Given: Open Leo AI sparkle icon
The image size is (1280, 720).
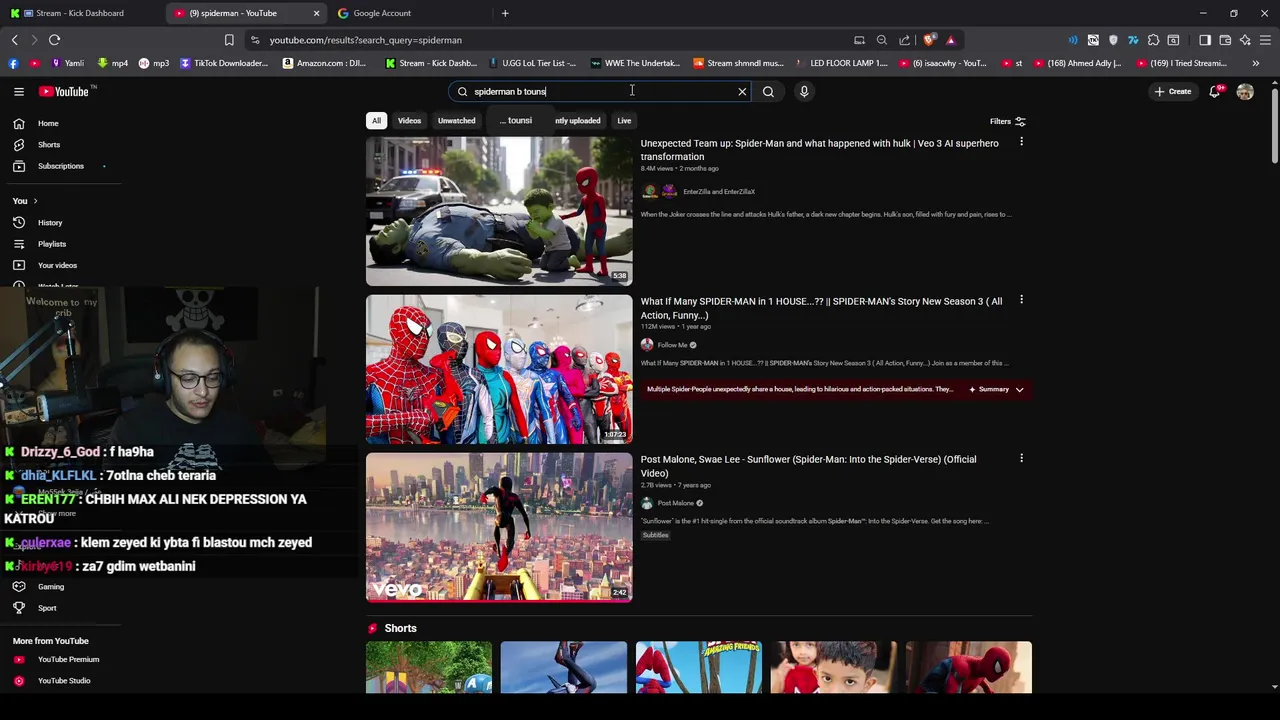Looking at the screenshot, I should point(1245,40).
